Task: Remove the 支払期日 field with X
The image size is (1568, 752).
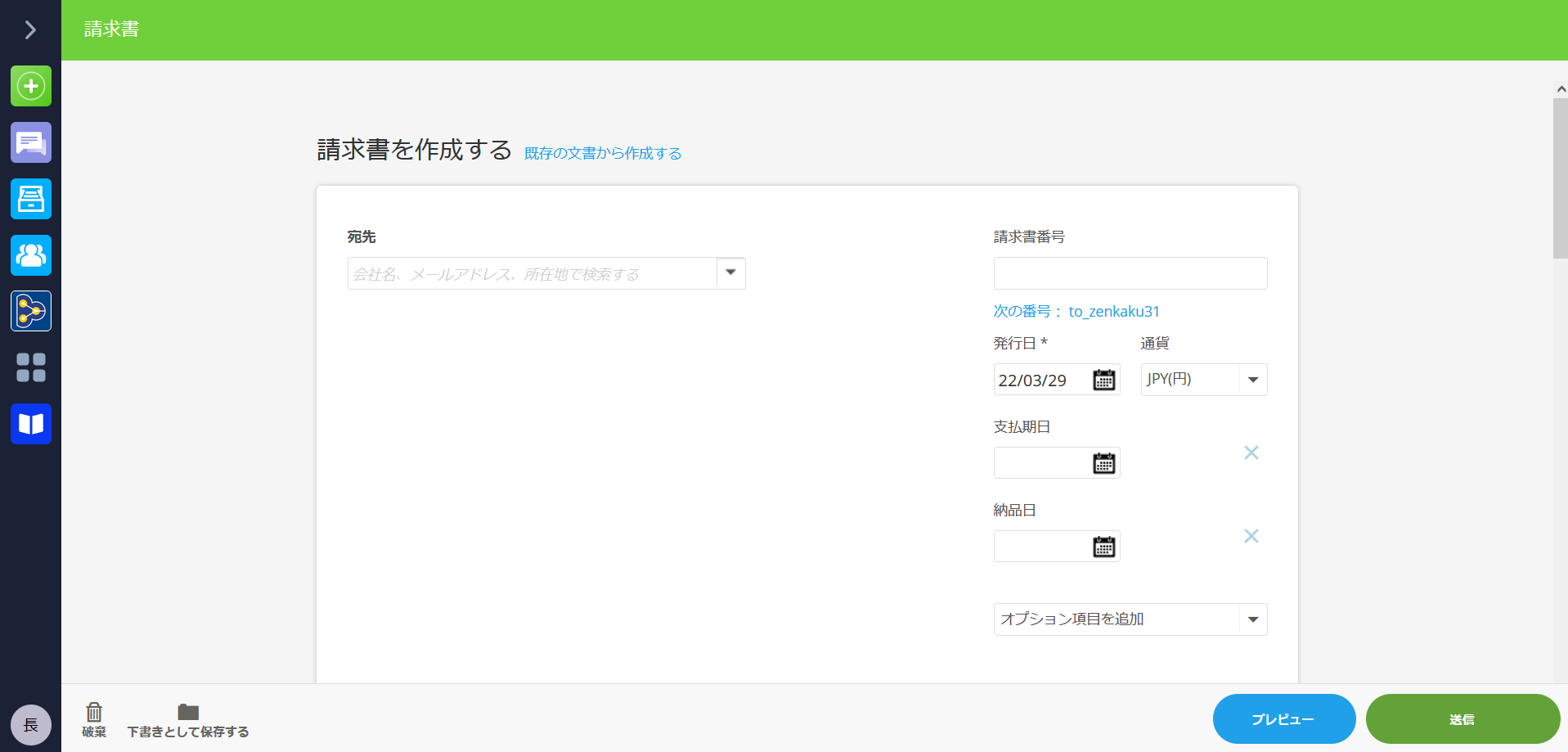Action: pyautogui.click(x=1251, y=453)
